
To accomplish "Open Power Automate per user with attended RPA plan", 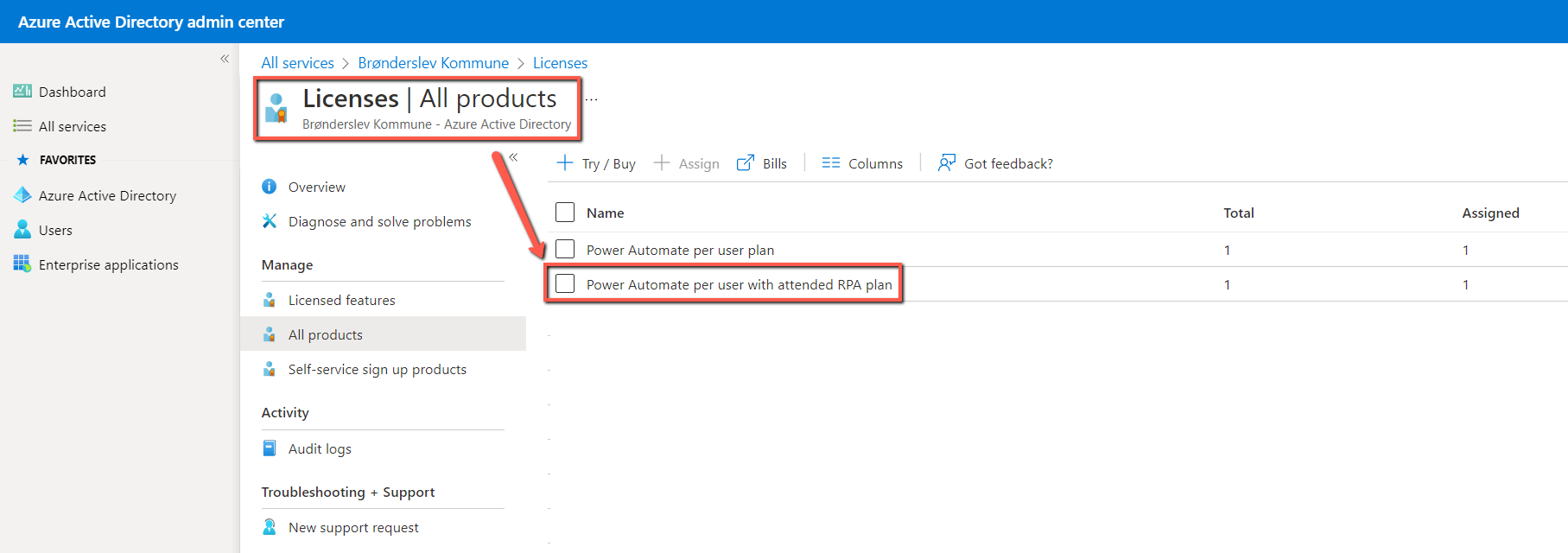I will click(x=739, y=284).
